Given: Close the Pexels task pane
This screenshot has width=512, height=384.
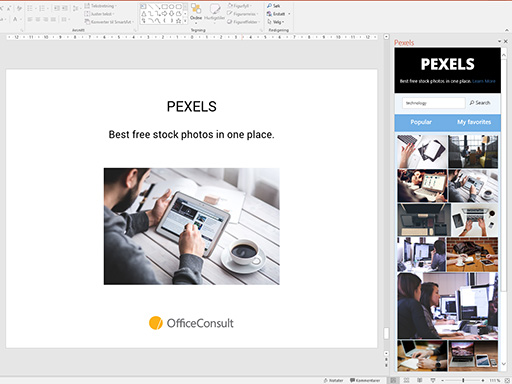Looking at the screenshot, I should tap(506, 41).
